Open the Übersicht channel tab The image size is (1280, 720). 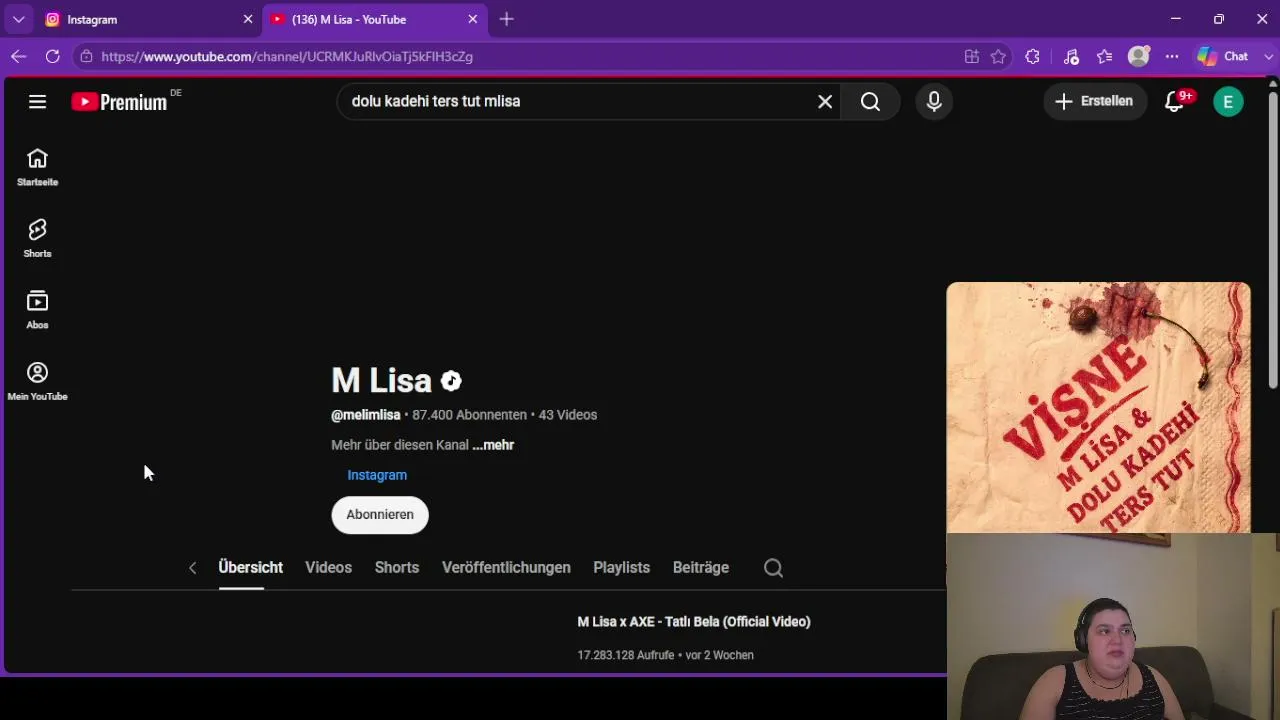pos(251,568)
